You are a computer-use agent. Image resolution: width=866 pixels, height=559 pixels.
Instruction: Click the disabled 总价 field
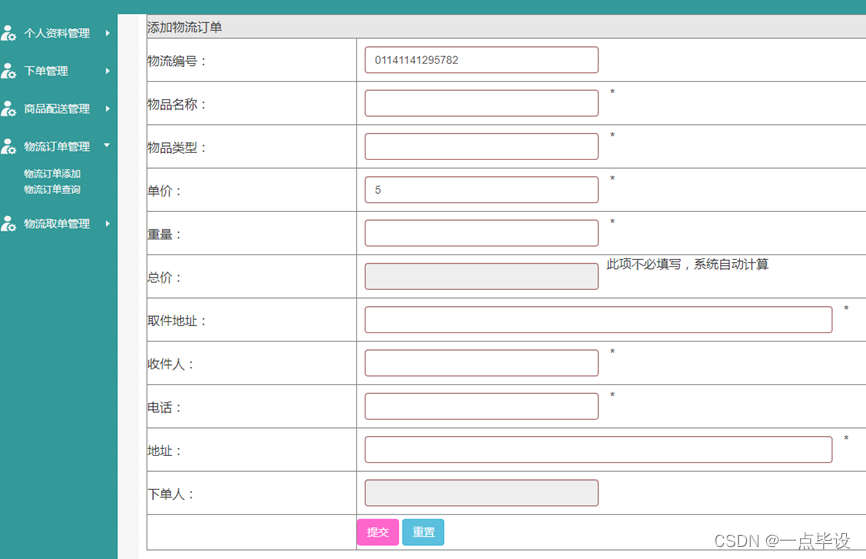pyautogui.click(x=482, y=276)
